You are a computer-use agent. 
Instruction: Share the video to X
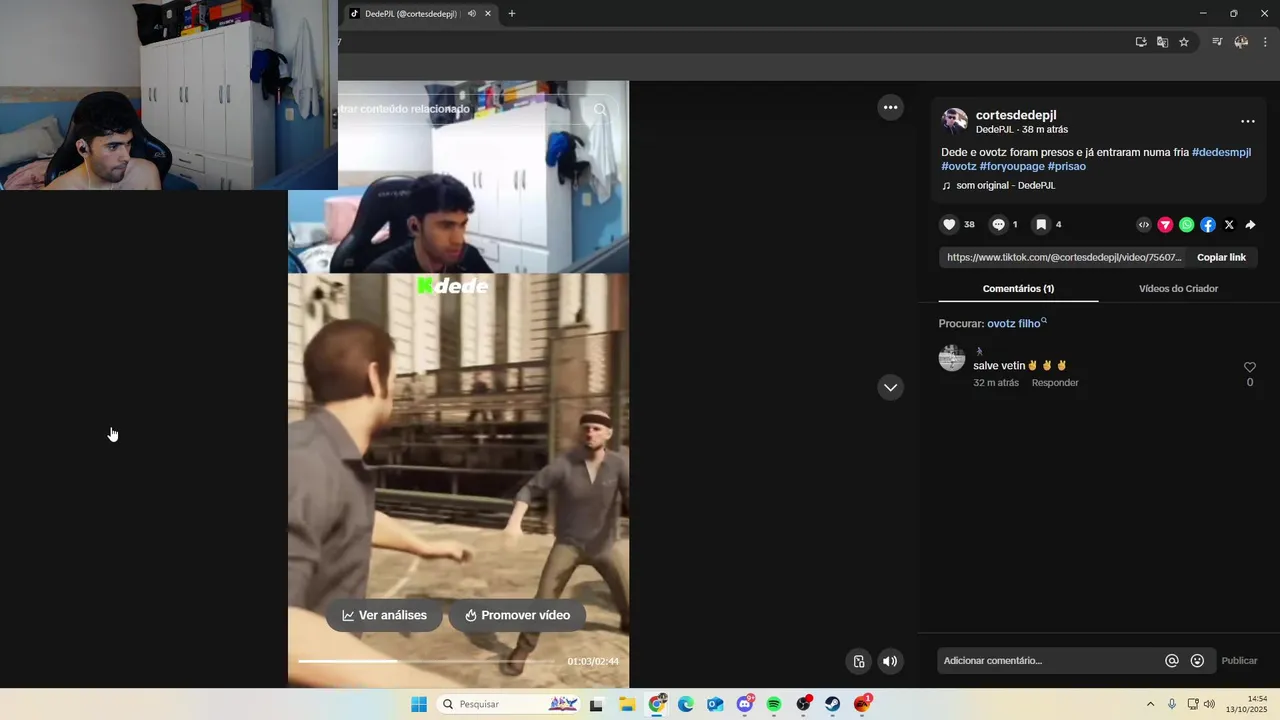pyautogui.click(x=1229, y=225)
